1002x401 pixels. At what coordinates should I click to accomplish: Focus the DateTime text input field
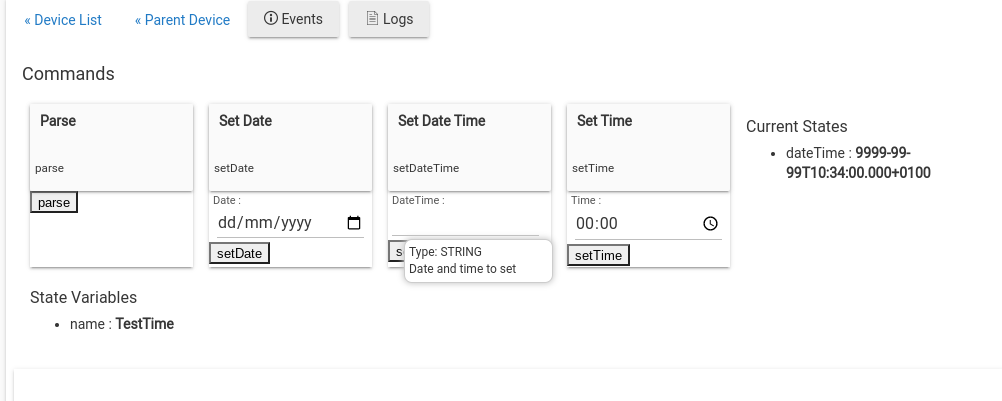click(465, 223)
